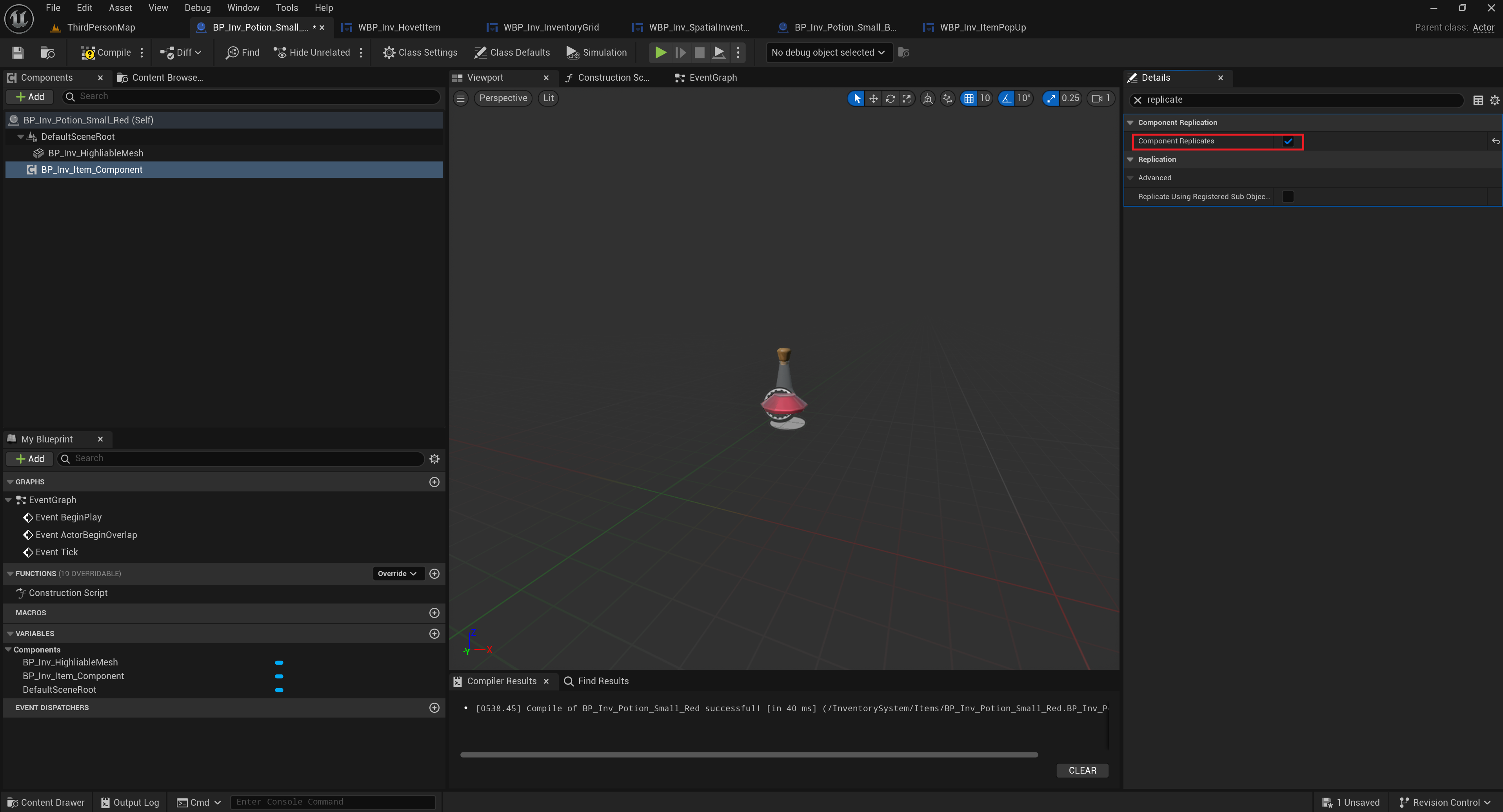Collapse the DefaultSceneRoot tree node
The width and height of the screenshot is (1503, 812).
pyautogui.click(x=20, y=137)
